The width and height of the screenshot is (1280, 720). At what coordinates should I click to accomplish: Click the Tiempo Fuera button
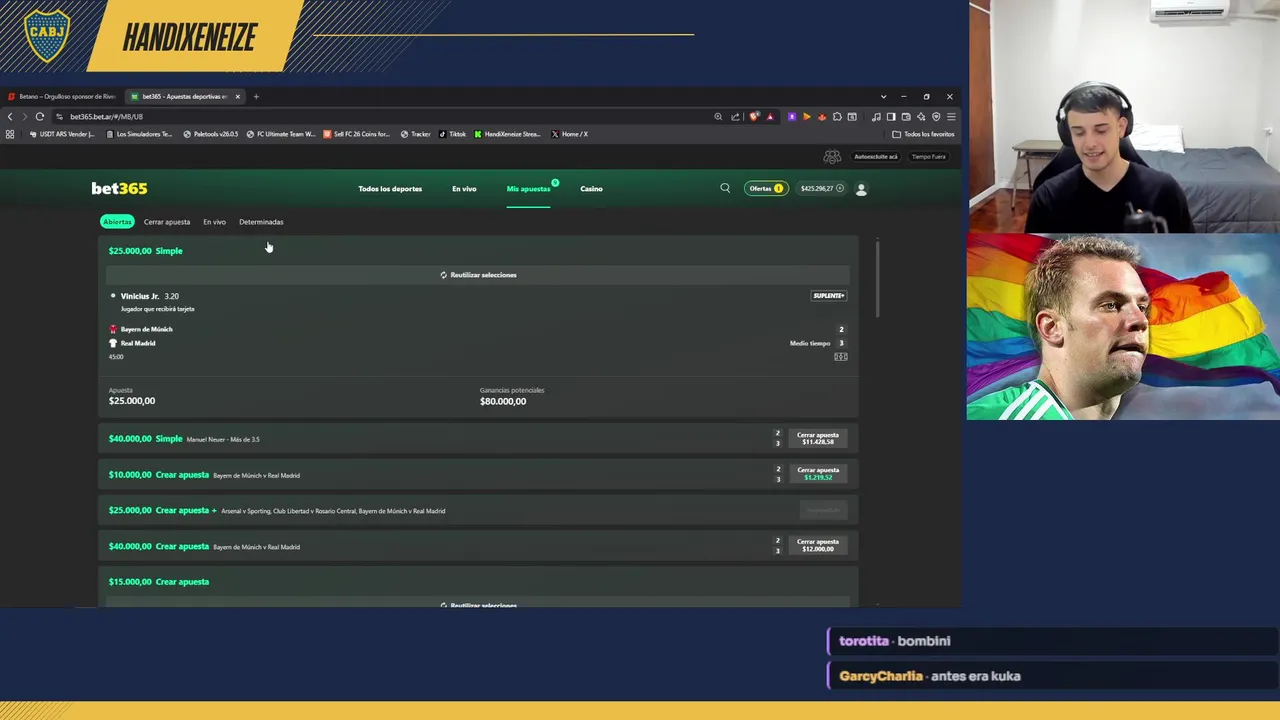[x=928, y=157]
